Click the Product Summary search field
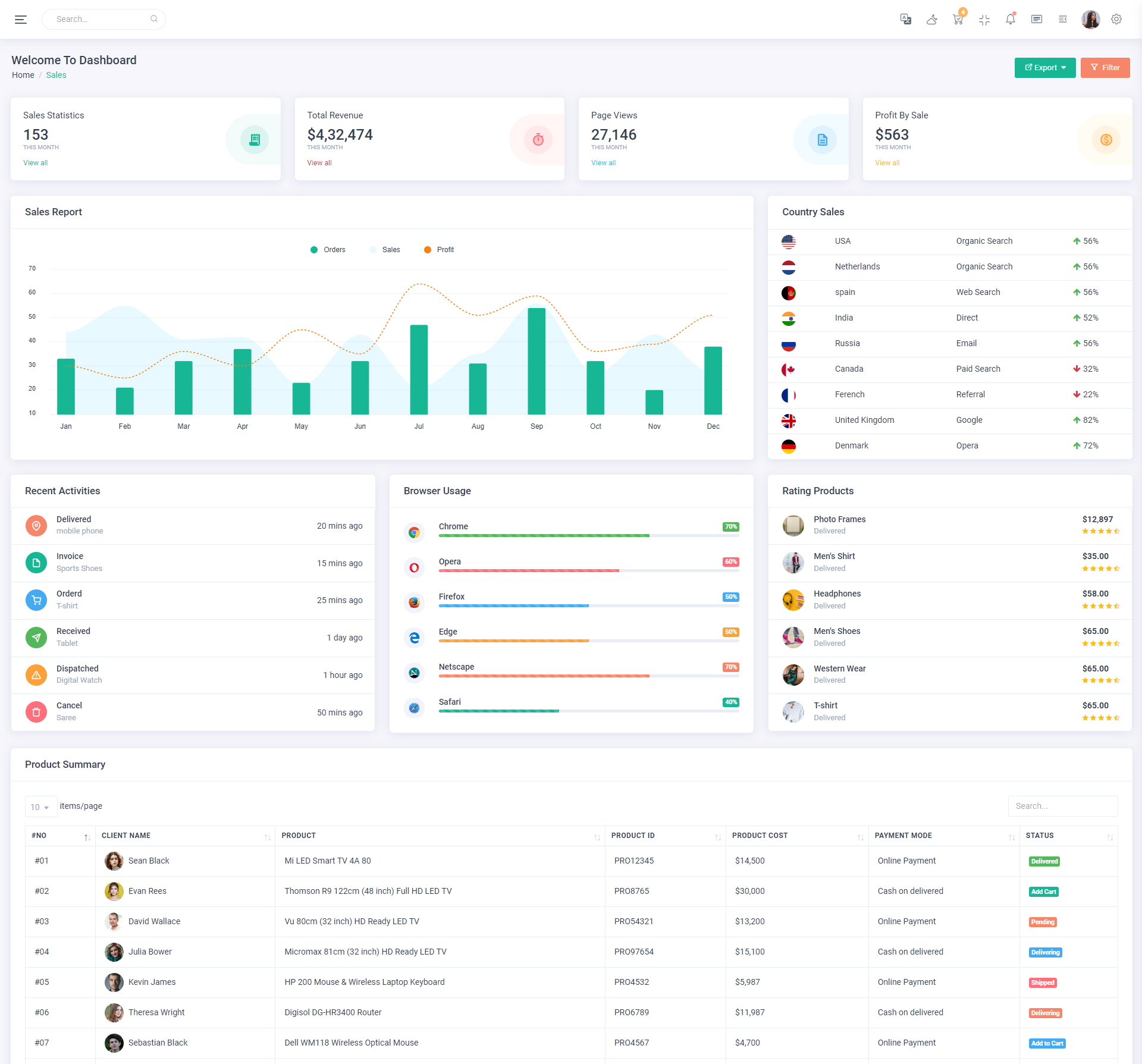Viewport: 1142px width, 1064px height. click(x=1062, y=806)
